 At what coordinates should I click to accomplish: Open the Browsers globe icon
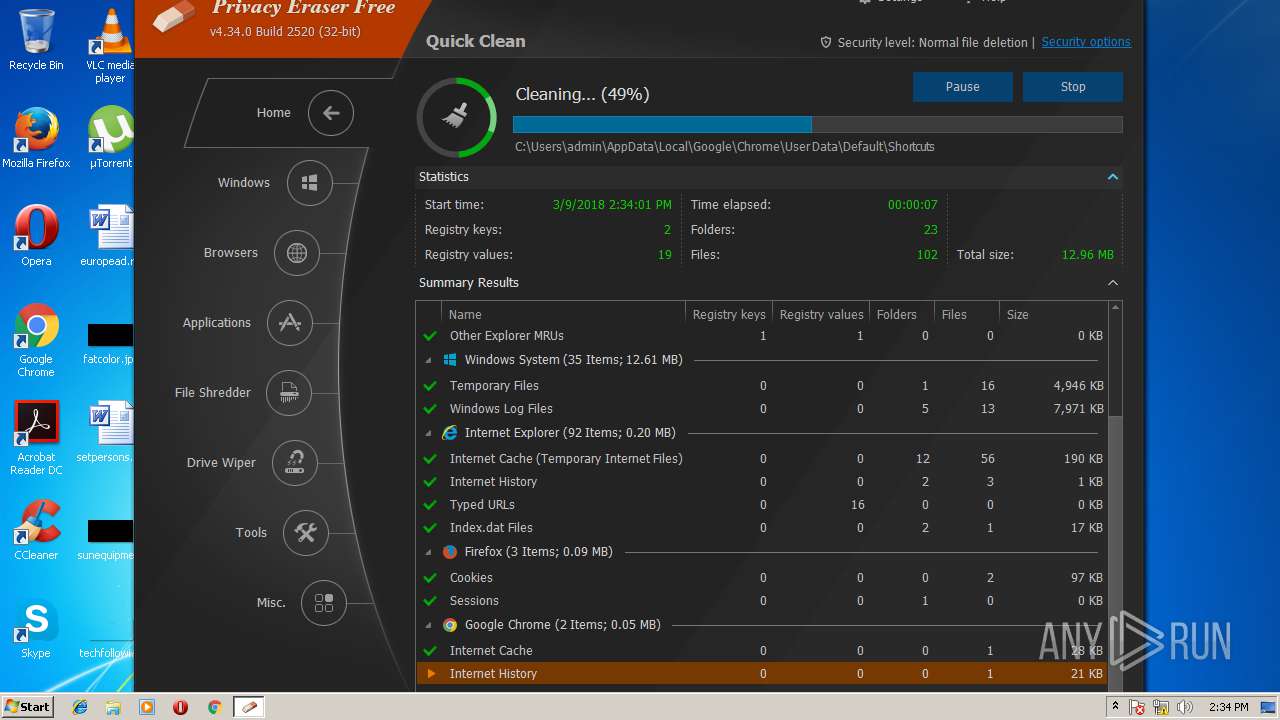point(297,253)
